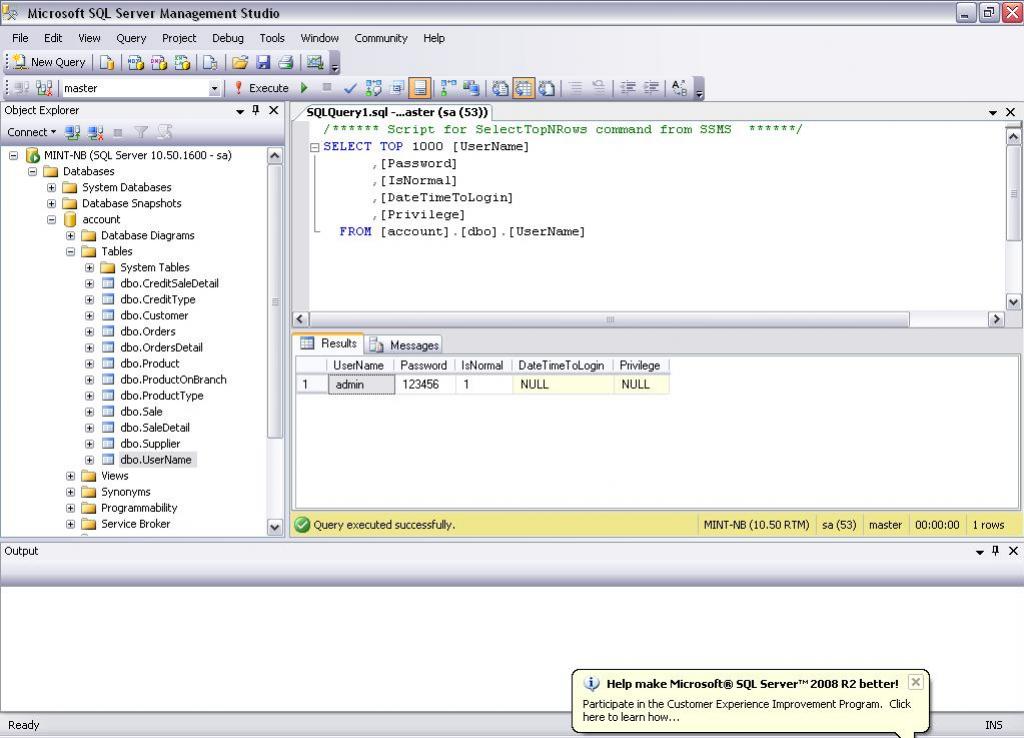
Task: Click the Increase Indent icon
Action: [651, 88]
